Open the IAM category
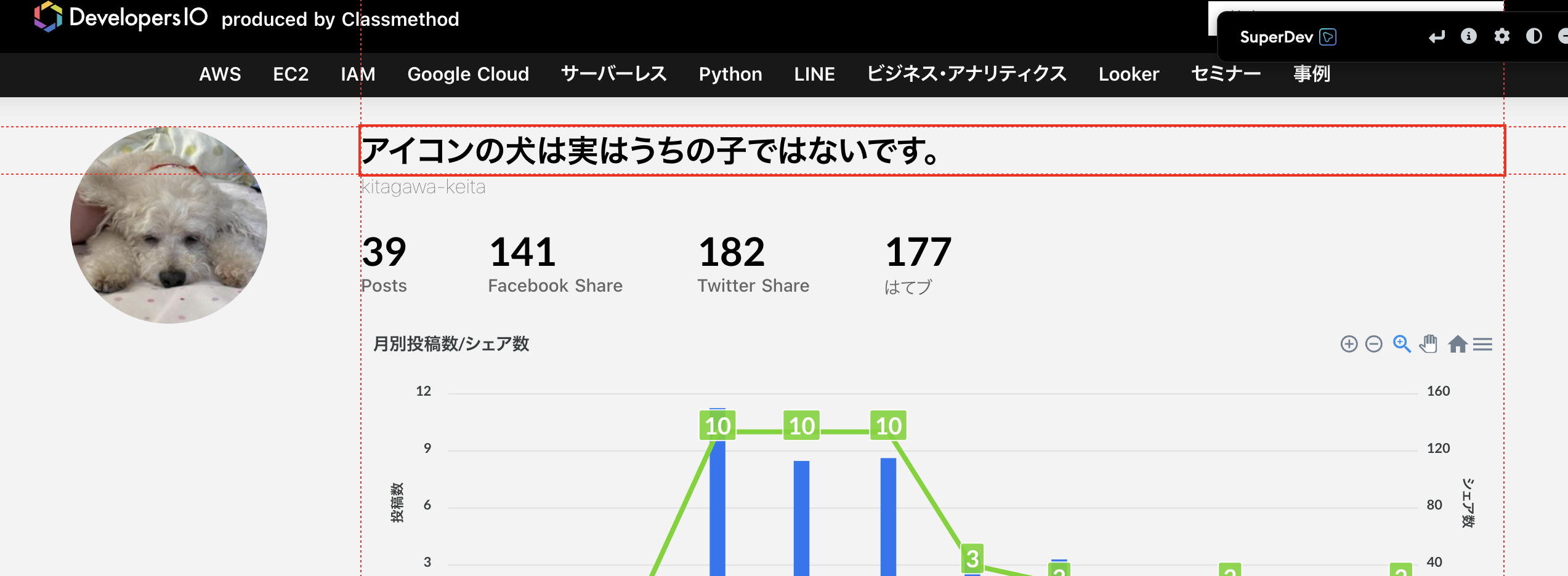The width and height of the screenshot is (1568, 576). 358,74
